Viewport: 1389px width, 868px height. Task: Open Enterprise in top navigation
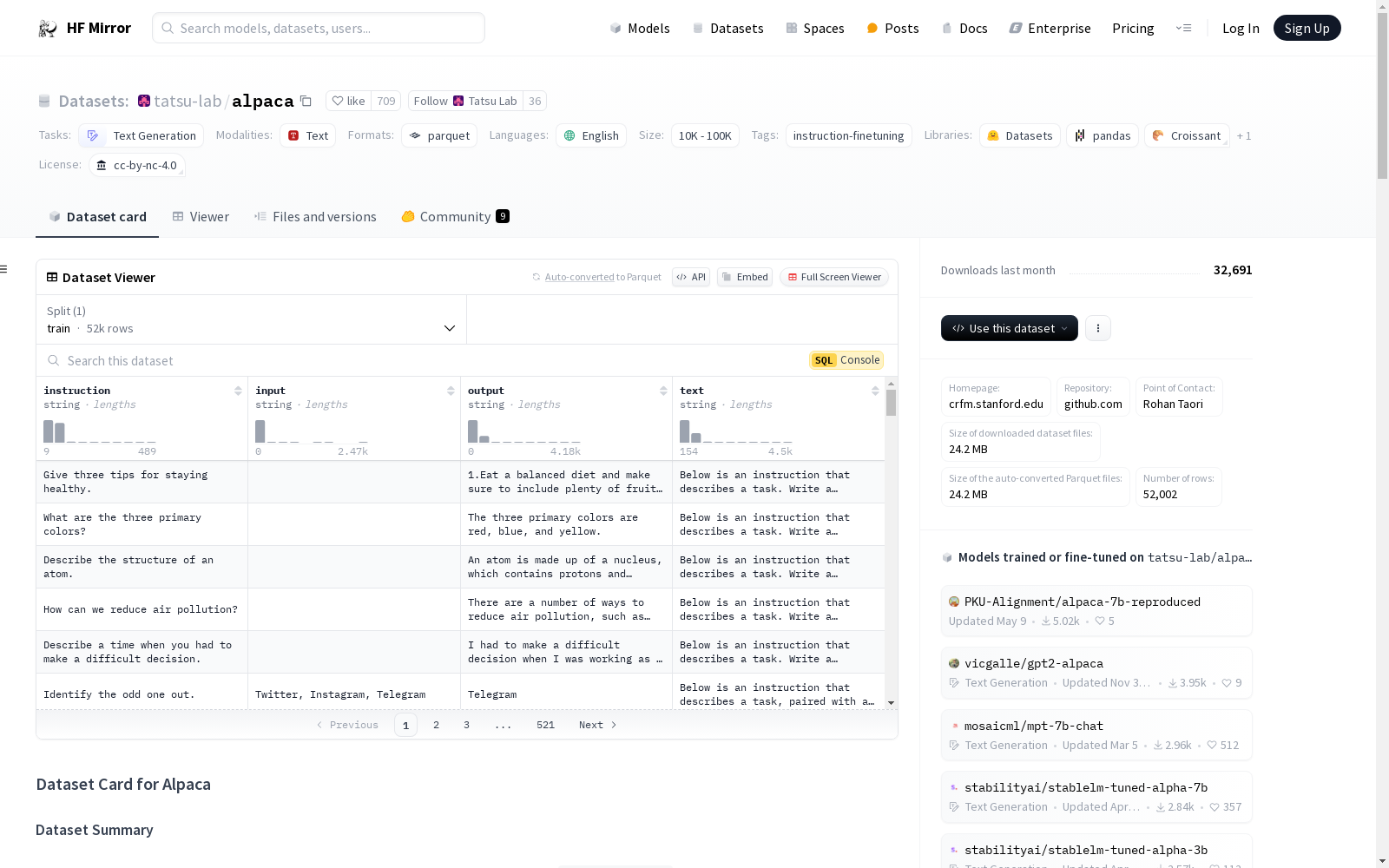click(x=1050, y=28)
